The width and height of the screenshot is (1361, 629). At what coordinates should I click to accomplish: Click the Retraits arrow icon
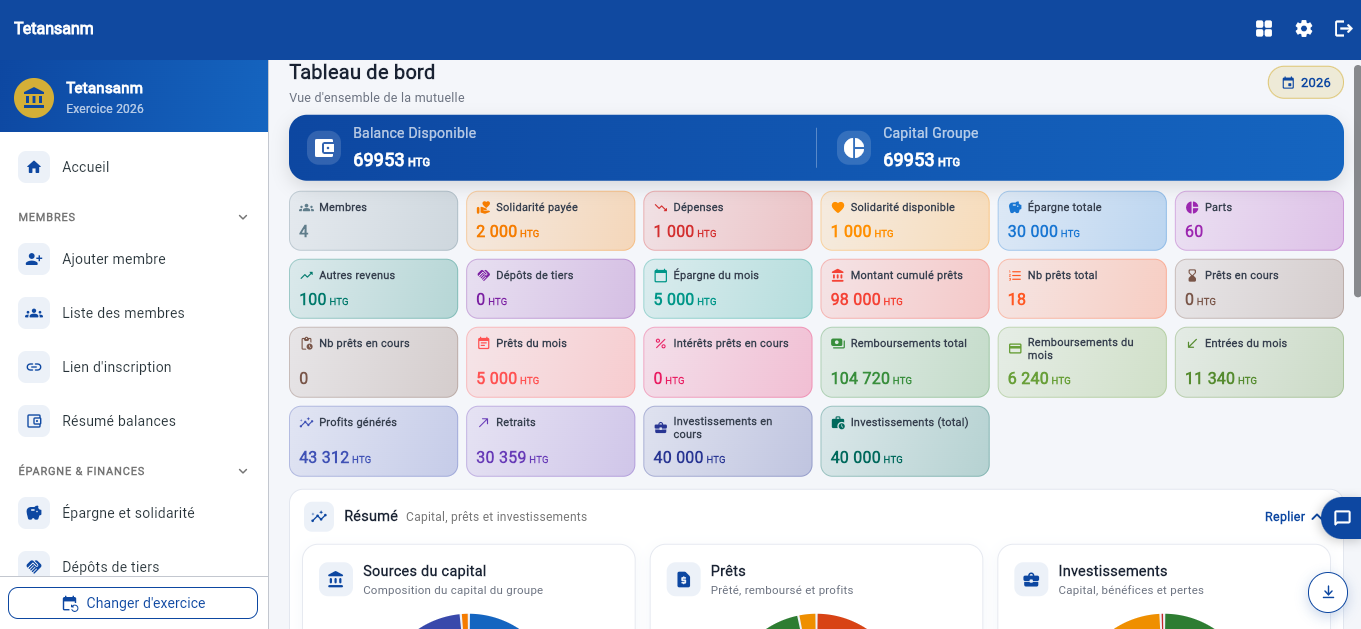(x=483, y=423)
